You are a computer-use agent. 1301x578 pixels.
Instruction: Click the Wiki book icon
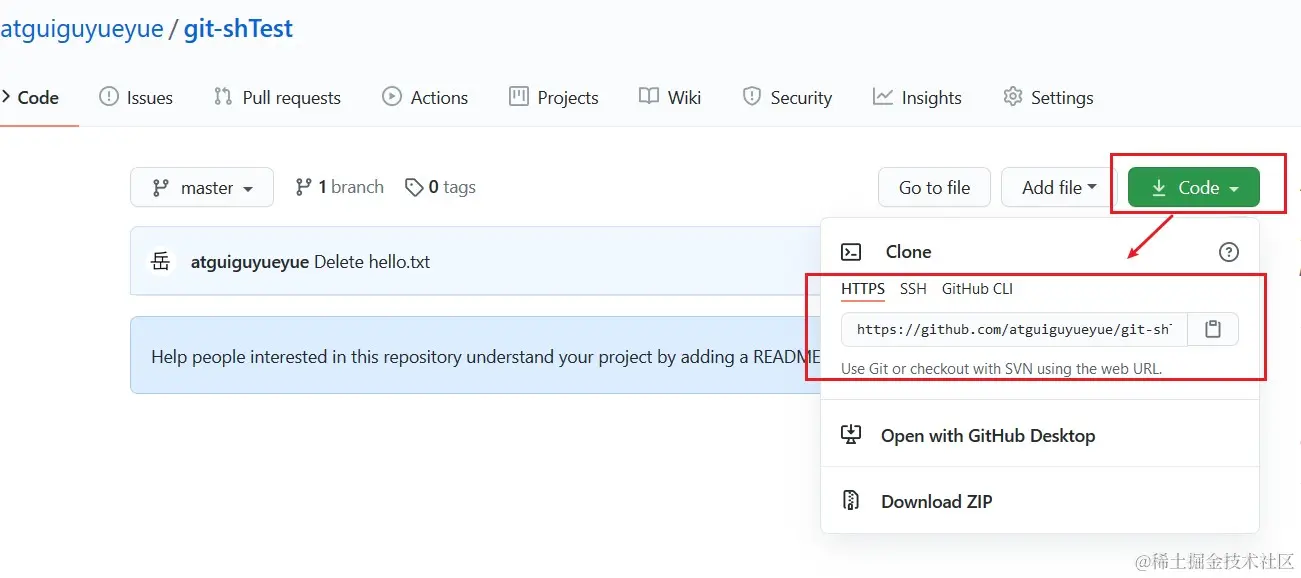pyautogui.click(x=649, y=96)
